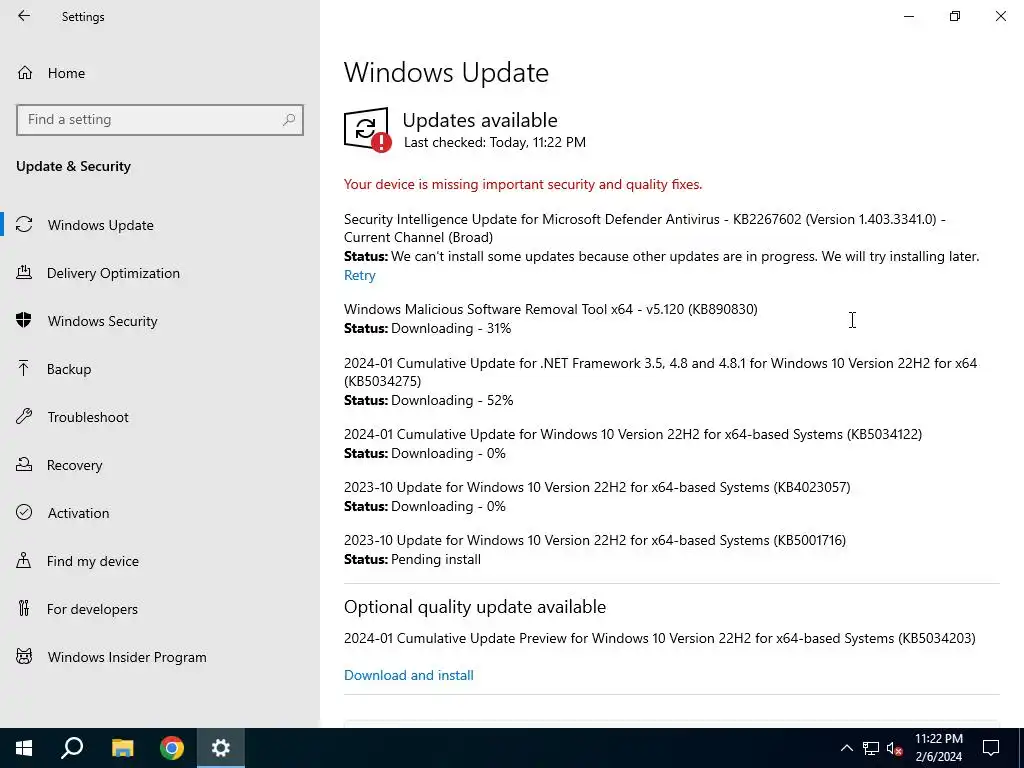Restore down the Settings window

click(955, 16)
